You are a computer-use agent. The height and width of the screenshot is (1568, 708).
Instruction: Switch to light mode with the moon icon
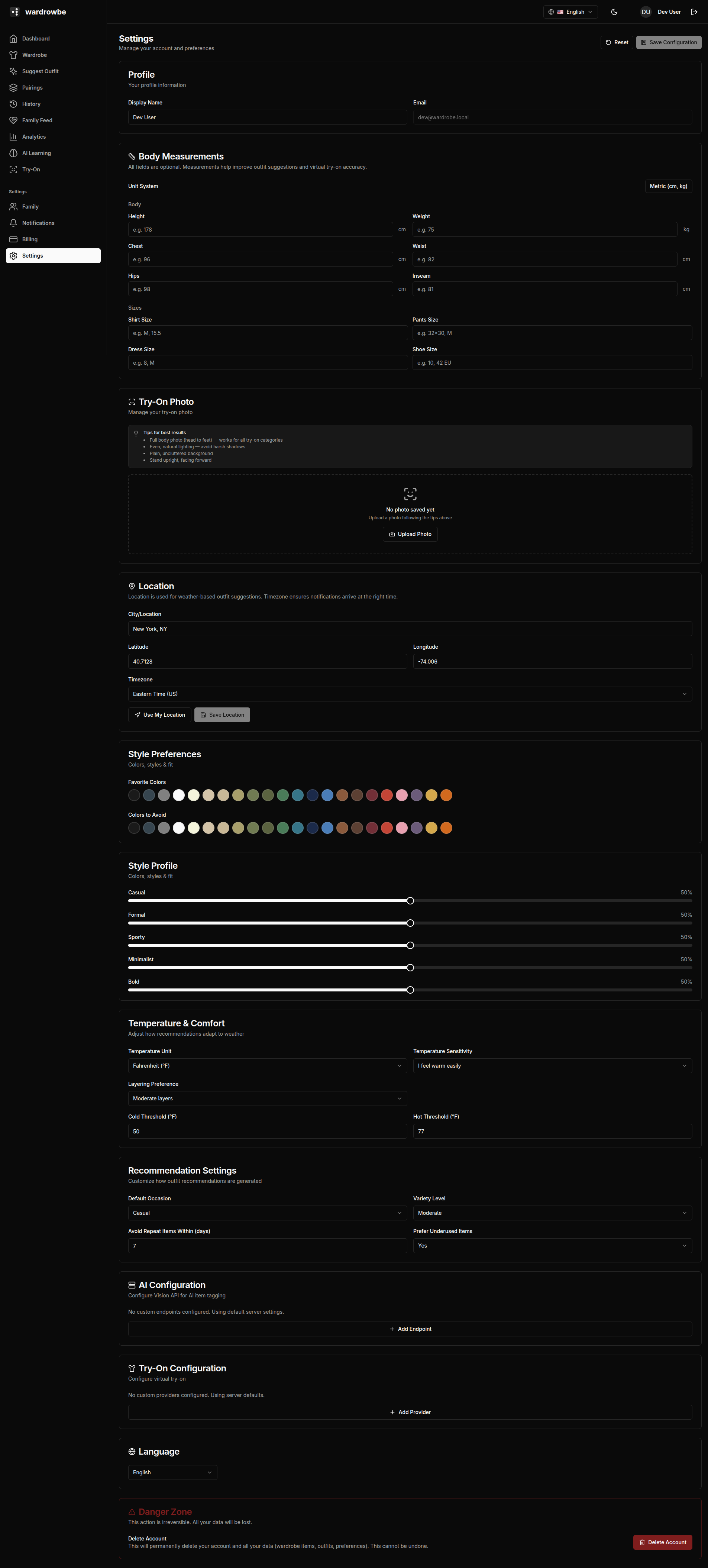[614, 12]
